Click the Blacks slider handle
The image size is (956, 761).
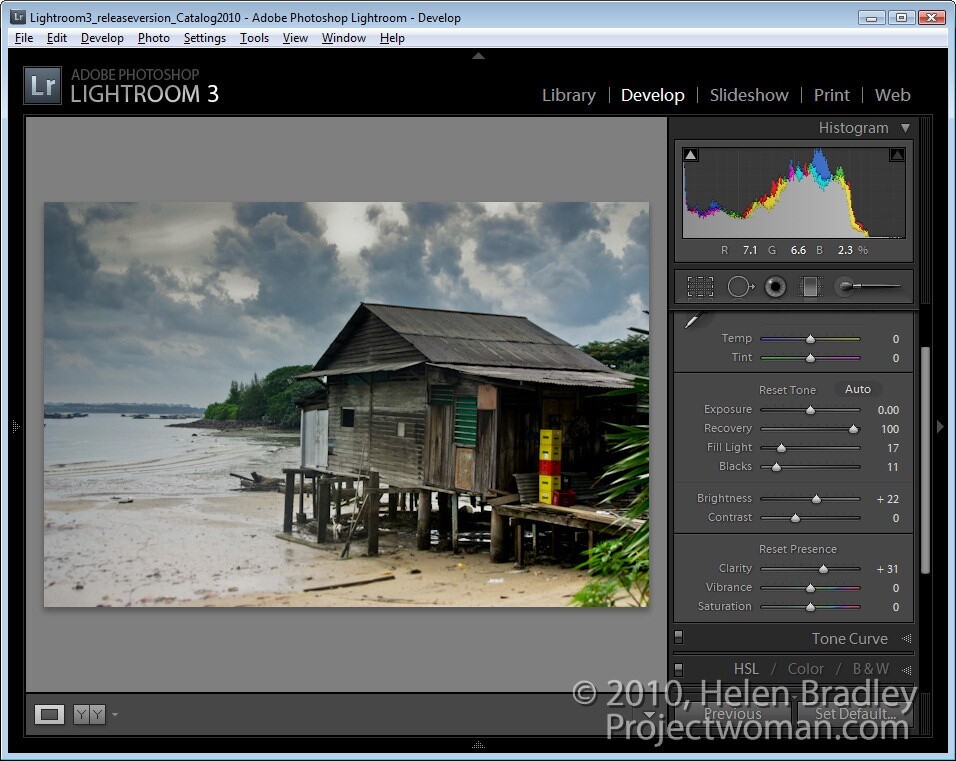776,467
